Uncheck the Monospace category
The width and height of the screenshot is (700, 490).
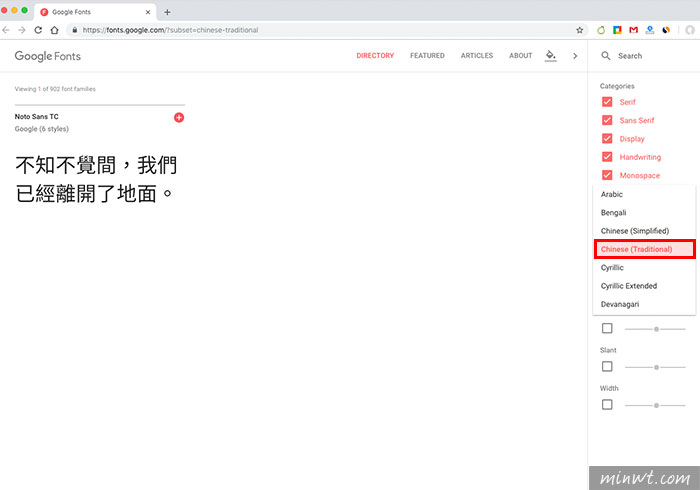point(607,175)
